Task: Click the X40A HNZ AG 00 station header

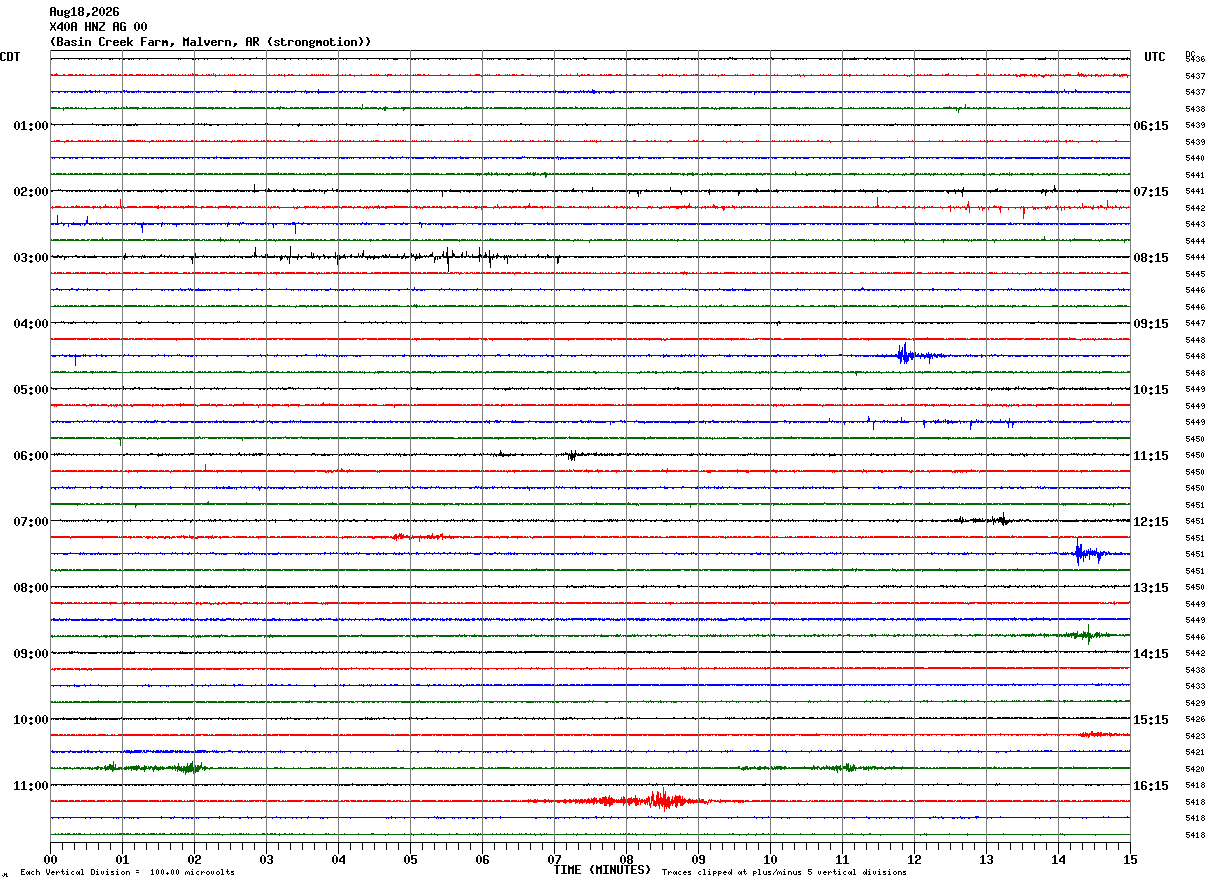Action: point(98,27)
